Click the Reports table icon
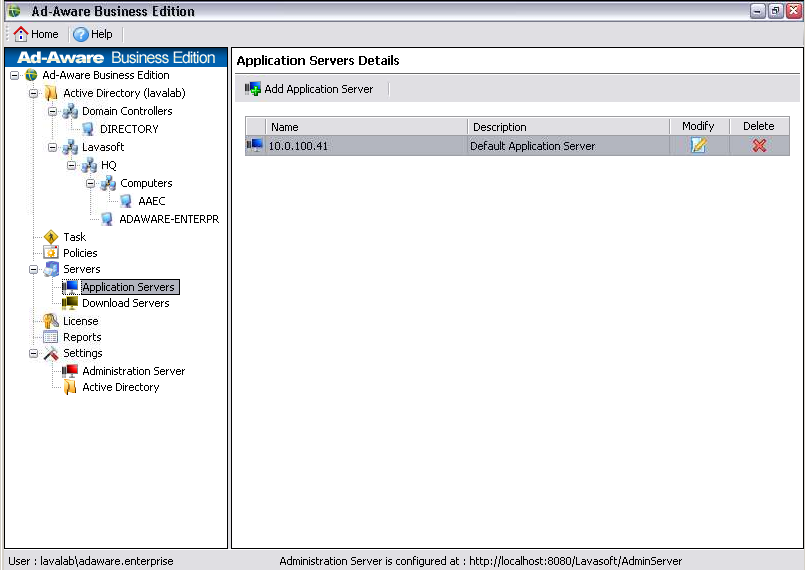This screenshot has width=805, height=570. point(50,337)
